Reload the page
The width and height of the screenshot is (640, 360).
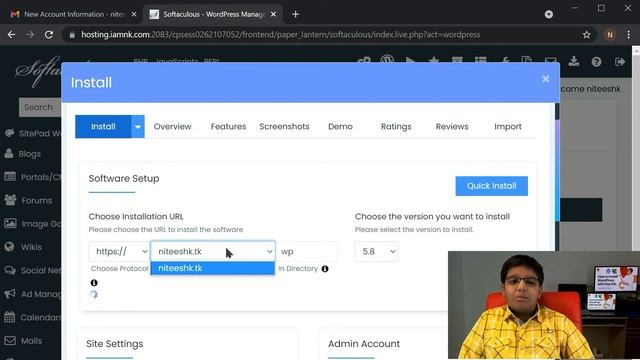coord(49,35)
